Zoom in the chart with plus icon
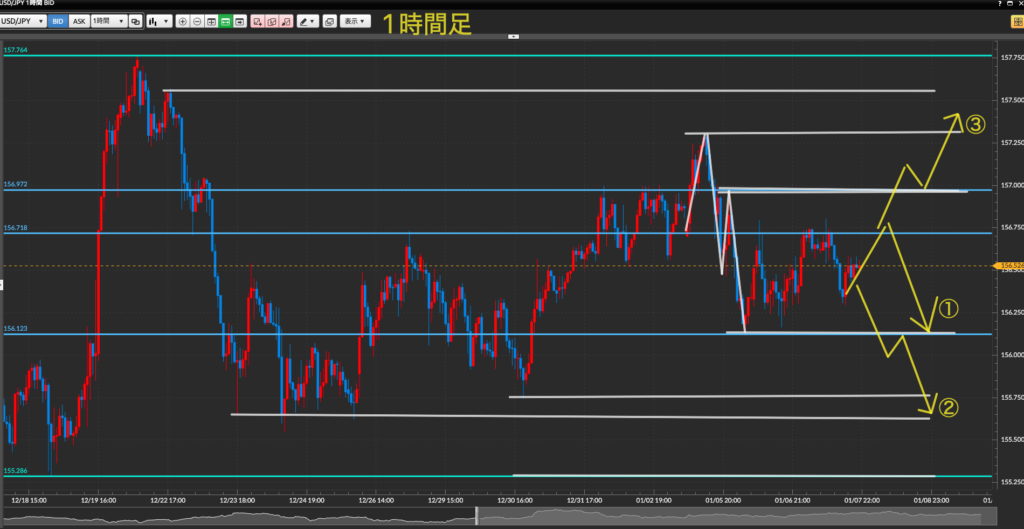This screenshot has height=529, width=1024. point(182,21)
